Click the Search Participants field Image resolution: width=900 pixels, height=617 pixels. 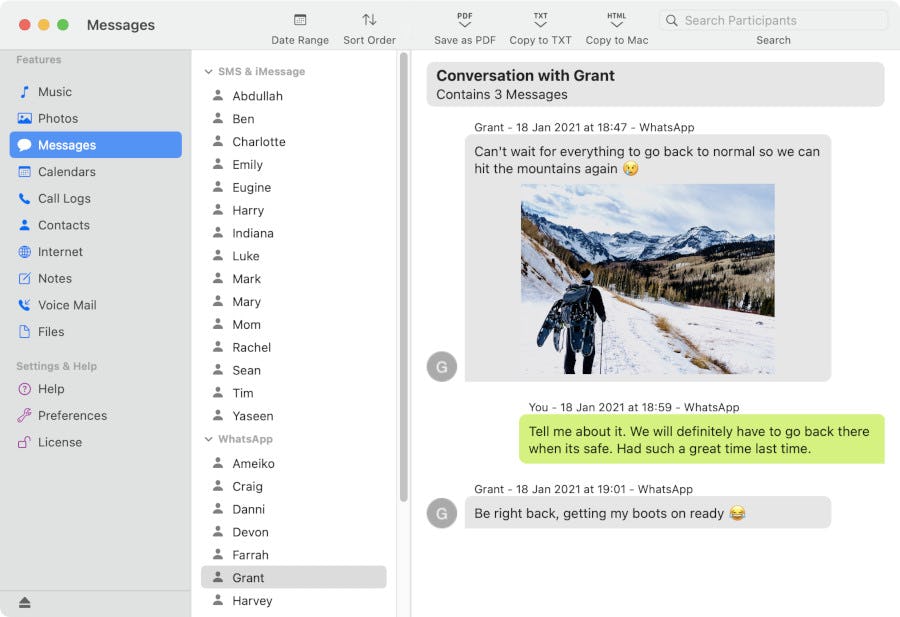[x=772, y=20]
